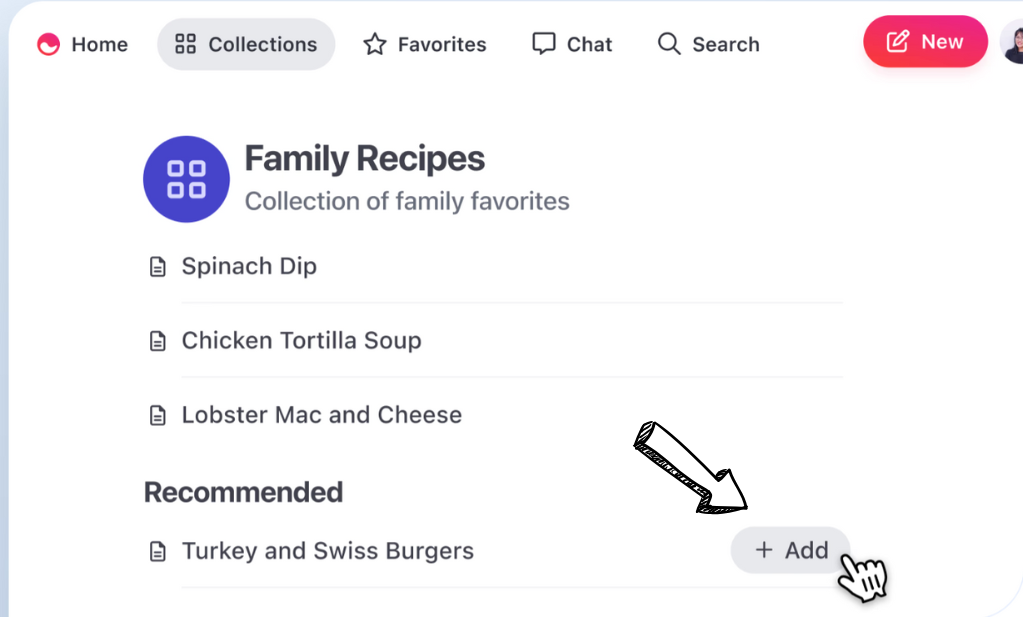Click the Turkey and Swiss Burgers document icon

[157, 551]
